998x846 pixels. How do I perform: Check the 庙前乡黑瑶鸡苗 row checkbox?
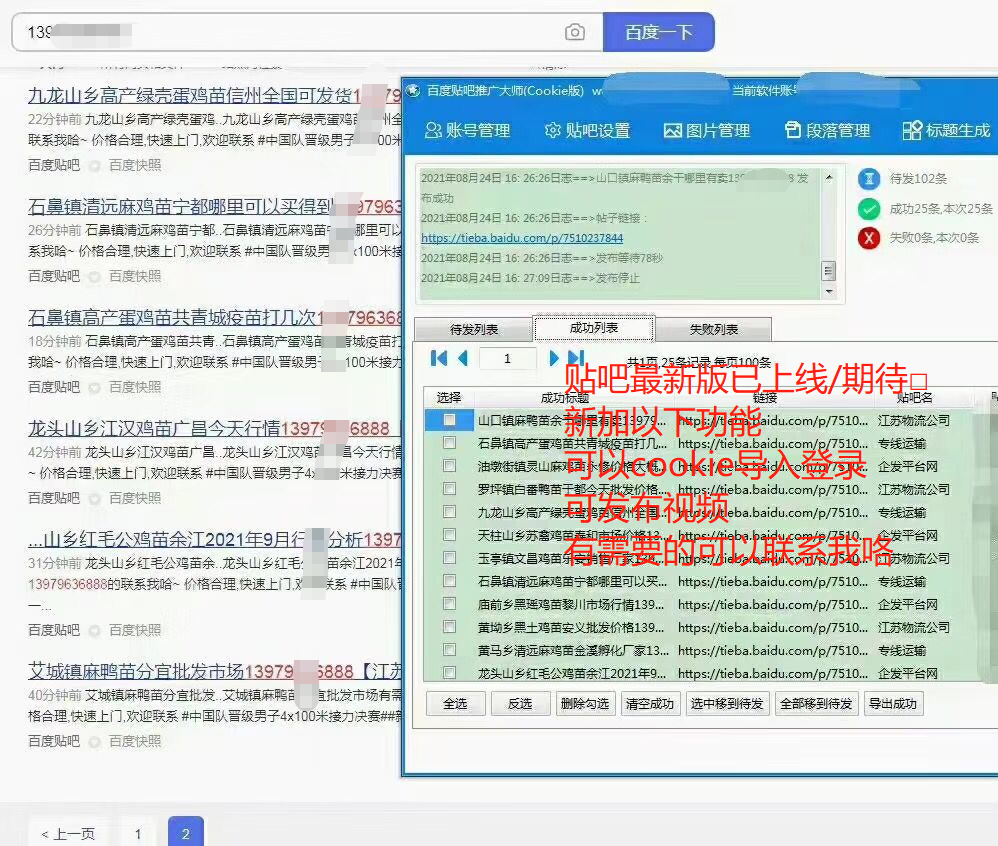[449, 604]
